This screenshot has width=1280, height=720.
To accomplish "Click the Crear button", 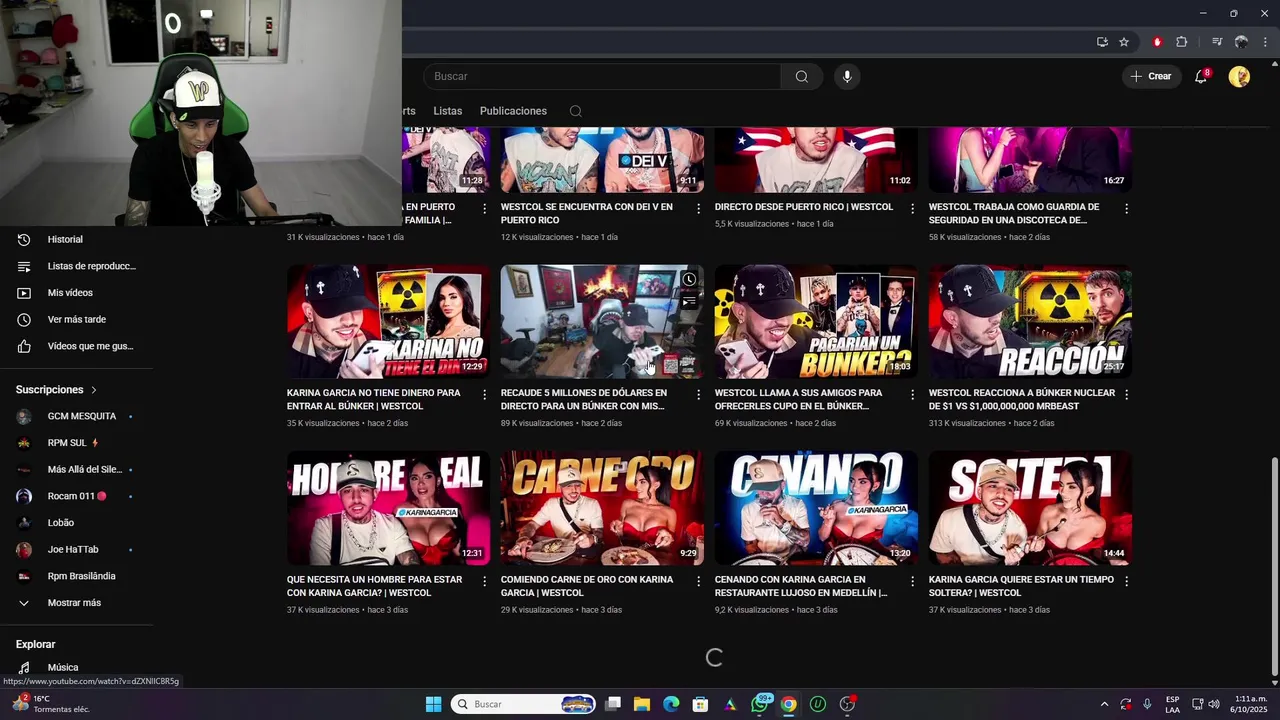I will pos(1151,77).
